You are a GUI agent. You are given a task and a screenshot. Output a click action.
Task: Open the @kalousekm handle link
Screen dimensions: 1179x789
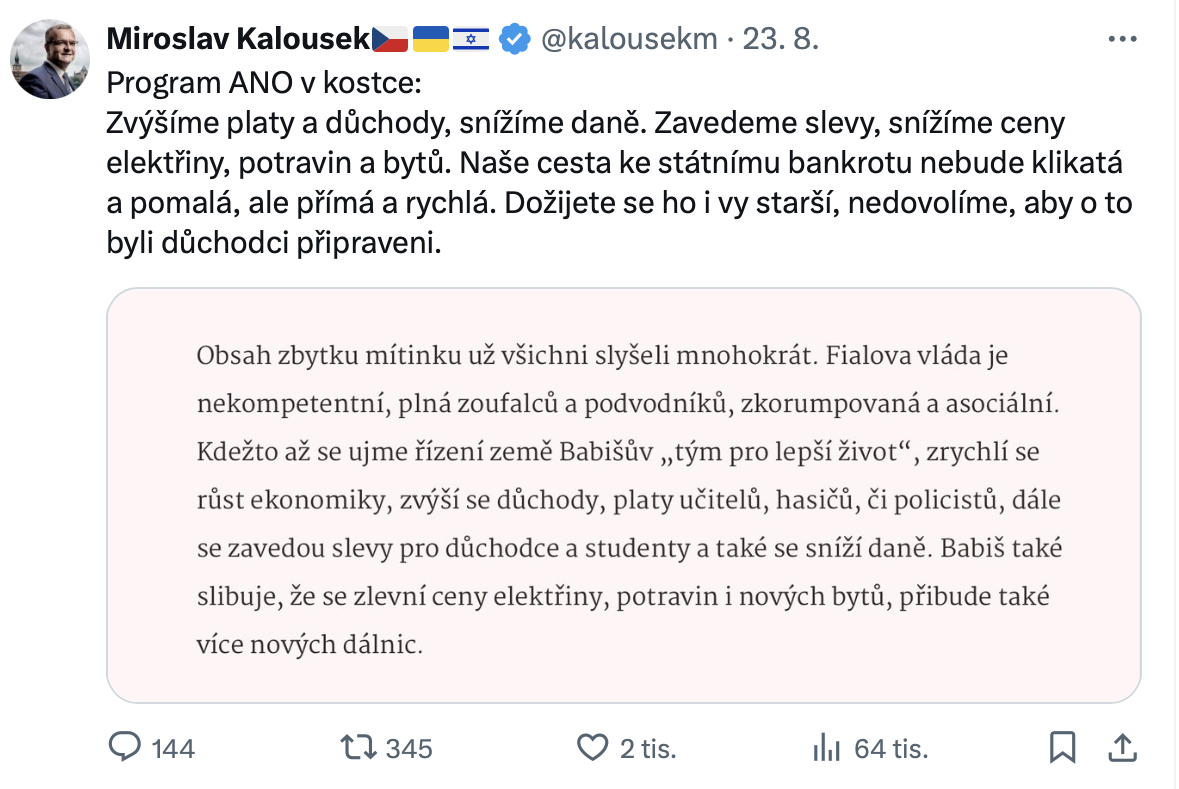[629, 39]
